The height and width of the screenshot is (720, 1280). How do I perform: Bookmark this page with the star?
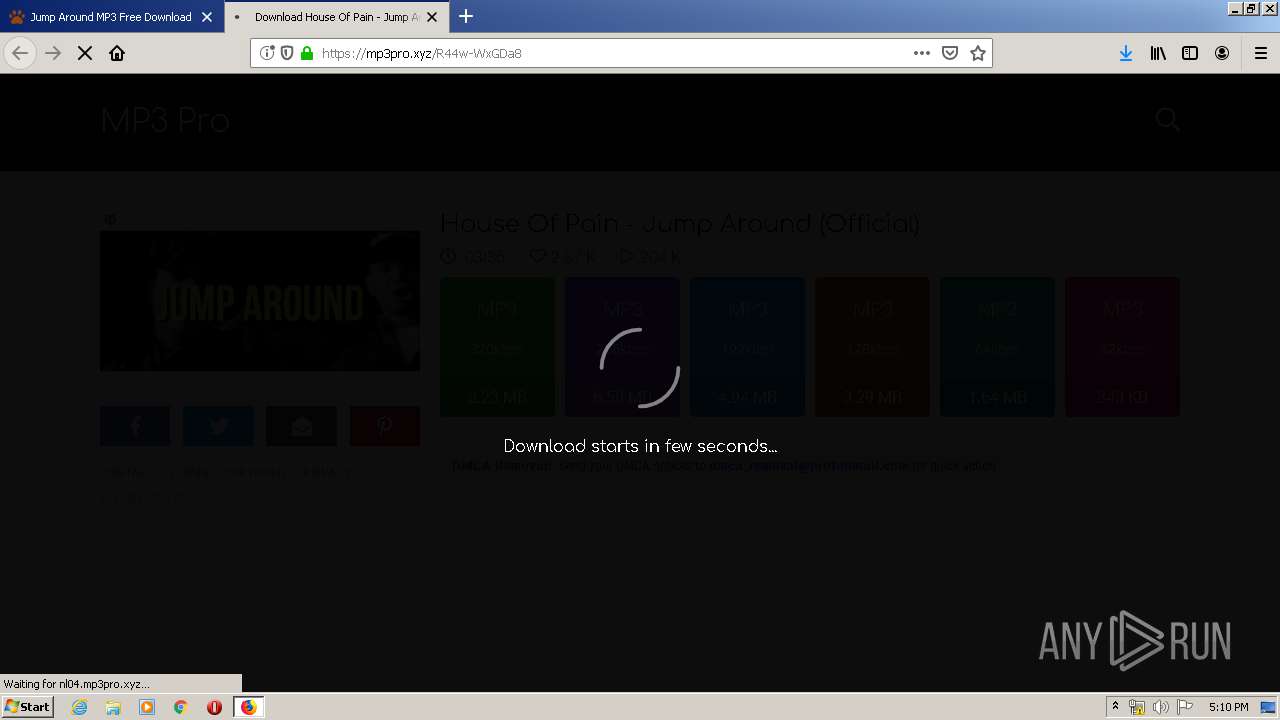click(x=978, y=53)
